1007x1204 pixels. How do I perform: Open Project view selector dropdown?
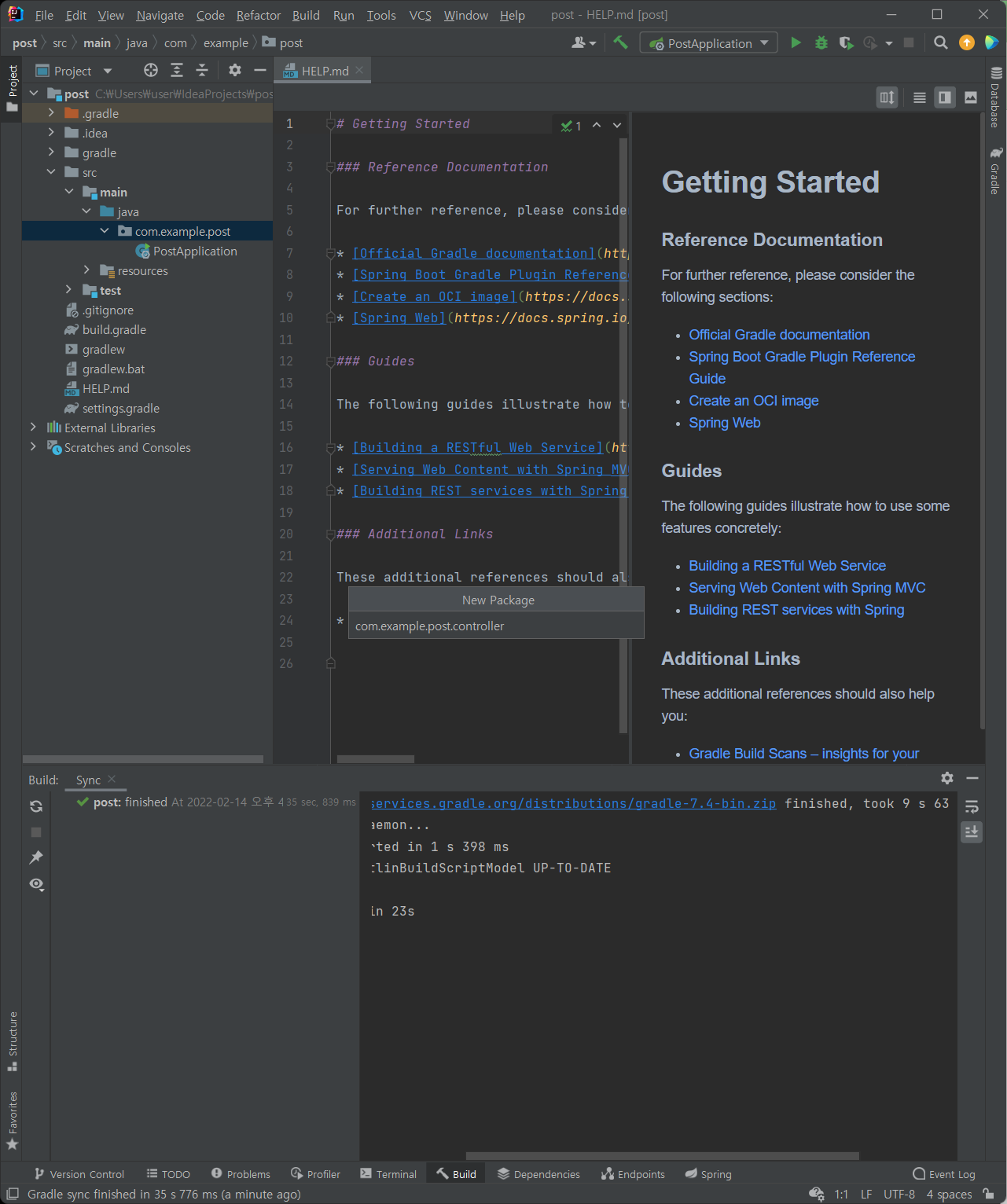click(75, 71)
